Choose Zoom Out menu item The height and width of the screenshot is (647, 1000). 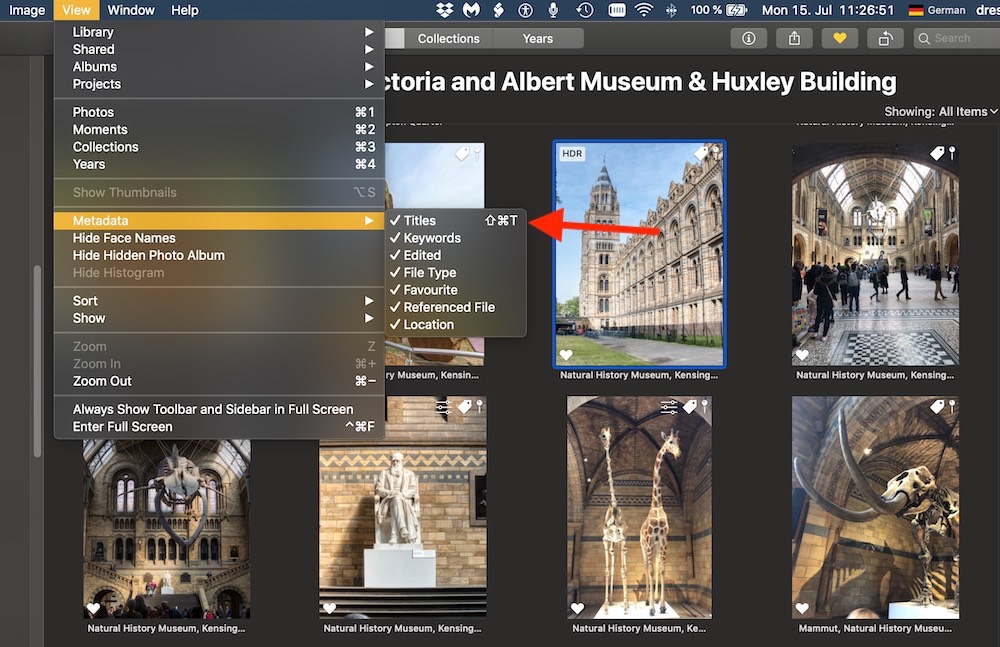coord(219,381)
